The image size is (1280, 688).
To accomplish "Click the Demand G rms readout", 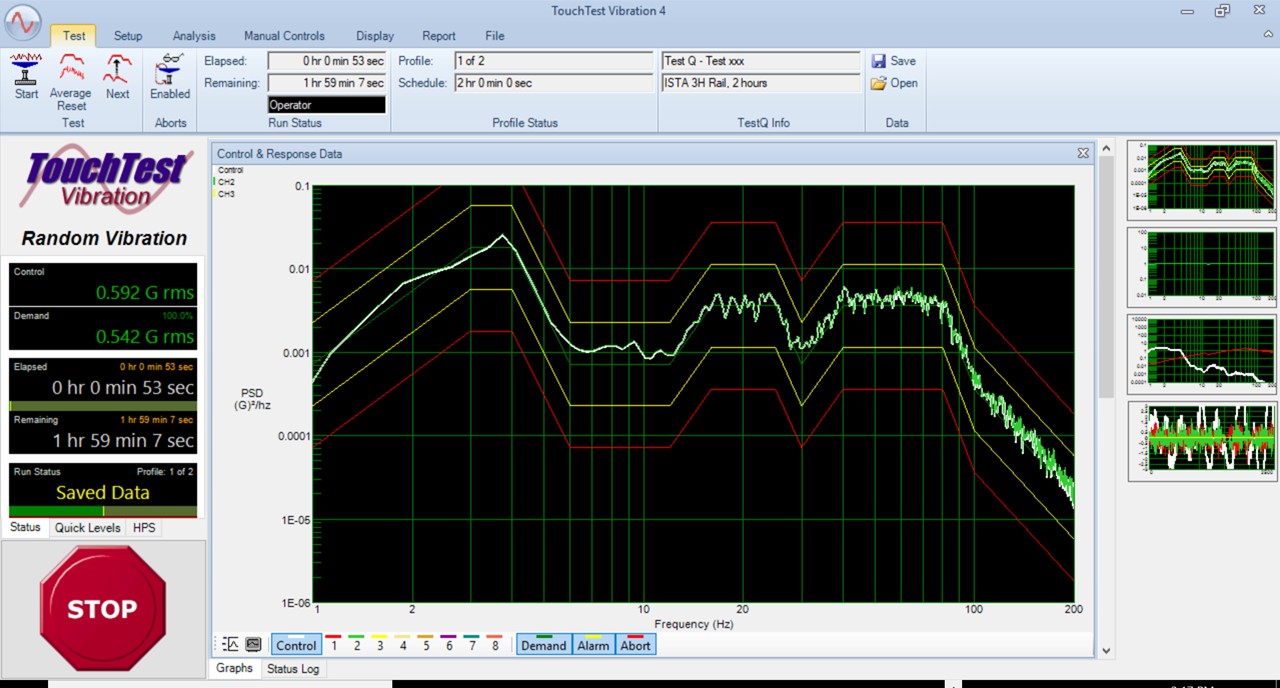I will pos(103,329).
